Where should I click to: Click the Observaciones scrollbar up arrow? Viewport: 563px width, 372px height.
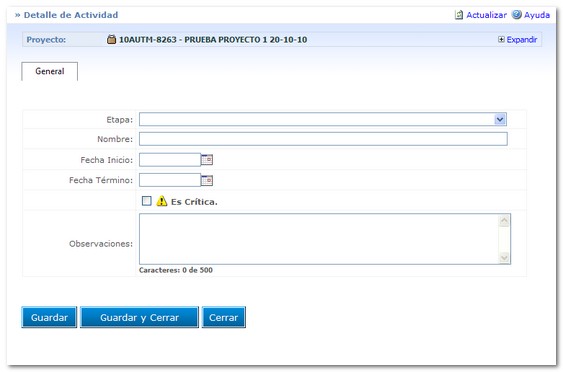click(504, 221)
